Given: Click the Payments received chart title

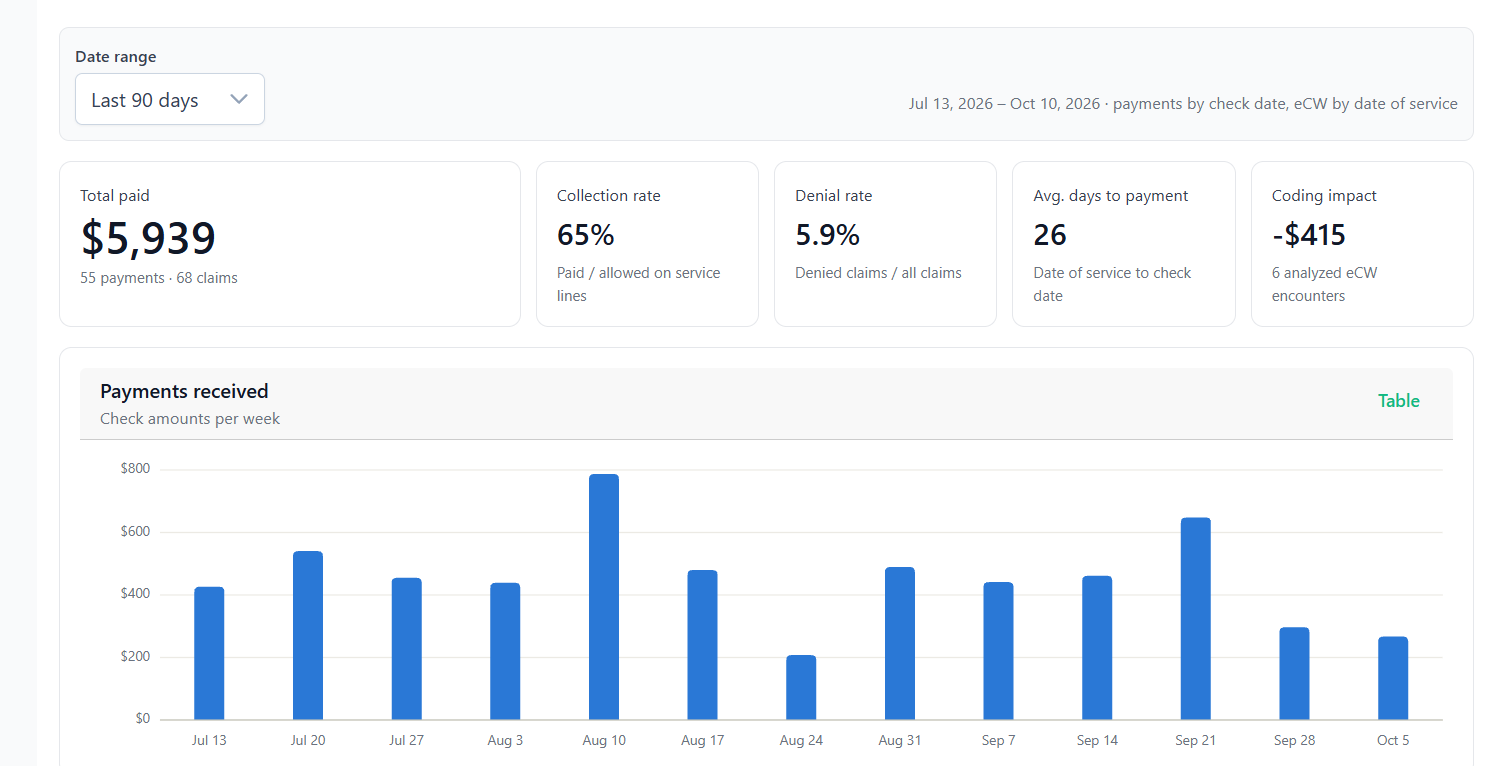Looking at the screenshot, I should [x=184, y=391].
